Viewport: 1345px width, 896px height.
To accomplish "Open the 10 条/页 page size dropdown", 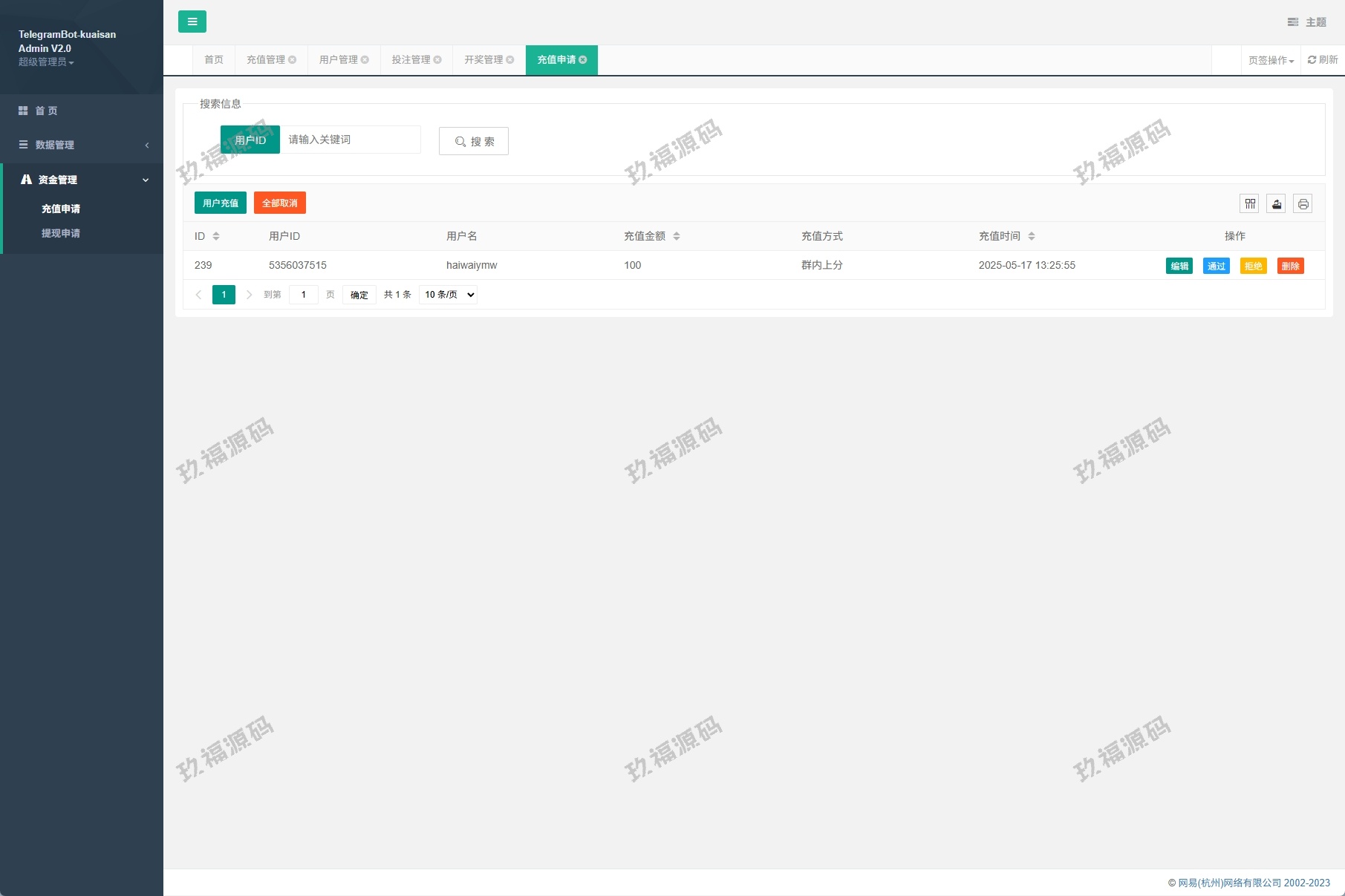I will pos(448,295).
